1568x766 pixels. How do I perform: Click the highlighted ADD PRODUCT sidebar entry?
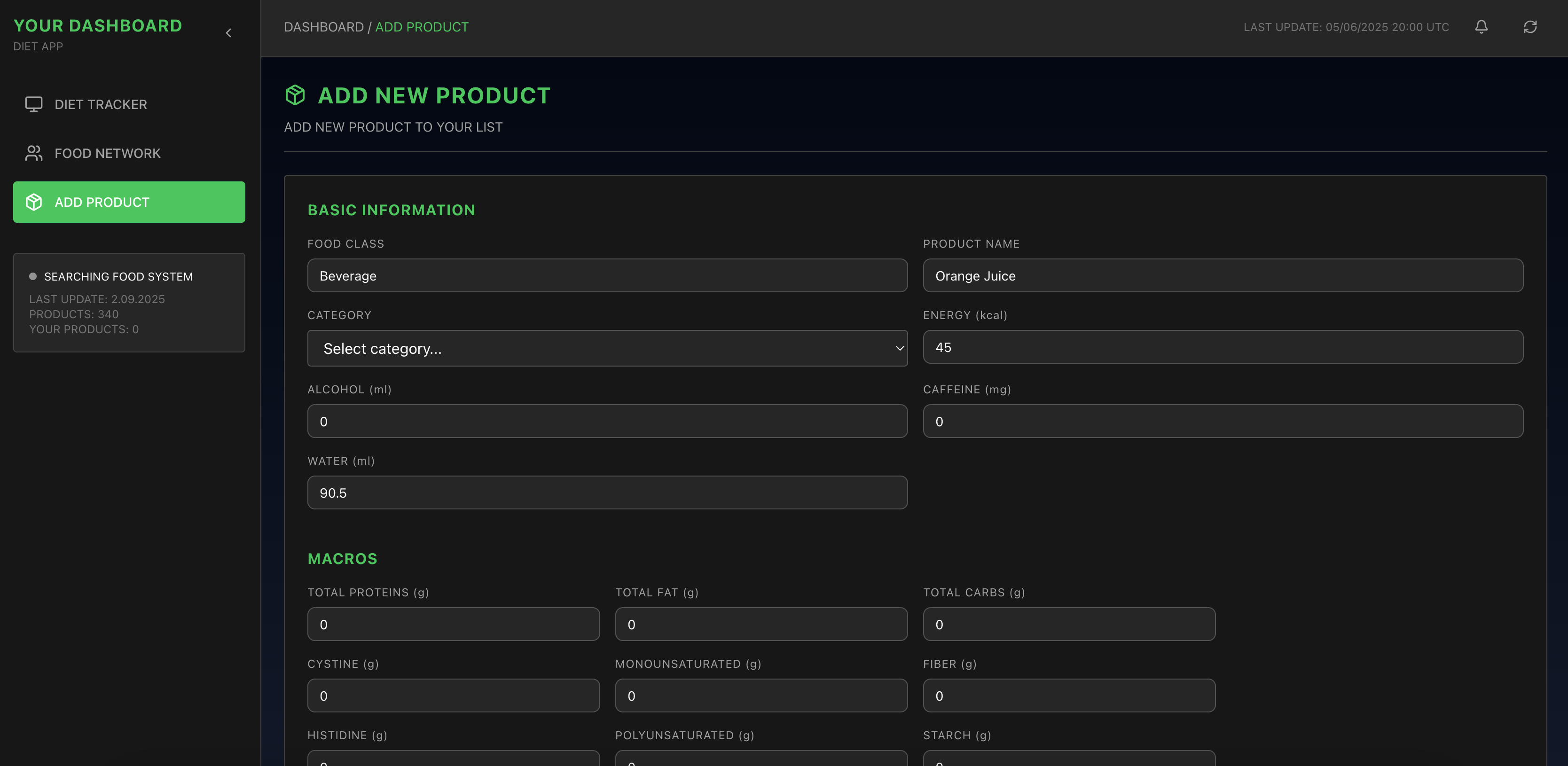click(128, 202)
